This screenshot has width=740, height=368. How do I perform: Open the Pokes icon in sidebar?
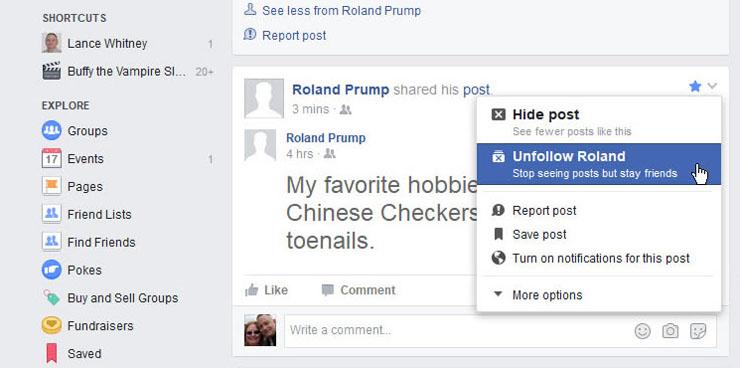tap(51, 270)
